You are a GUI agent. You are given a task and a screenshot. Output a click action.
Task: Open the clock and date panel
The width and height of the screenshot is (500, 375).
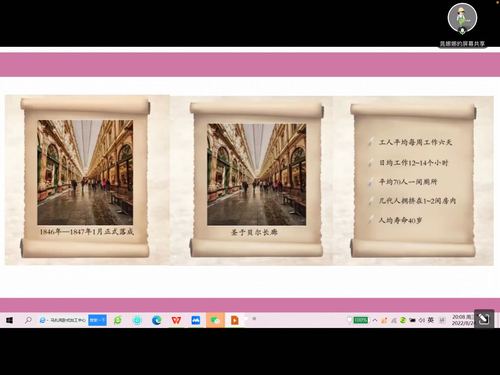point(463,320)
